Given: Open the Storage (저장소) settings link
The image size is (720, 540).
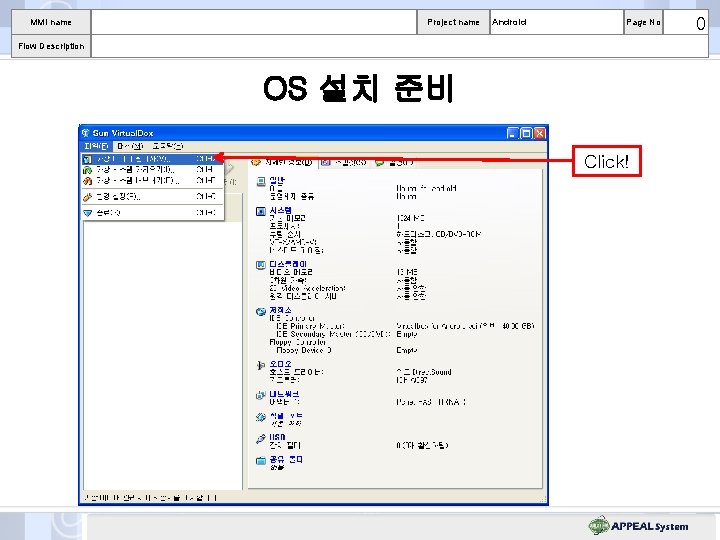Looking at the screenshot, I should 281,310.
